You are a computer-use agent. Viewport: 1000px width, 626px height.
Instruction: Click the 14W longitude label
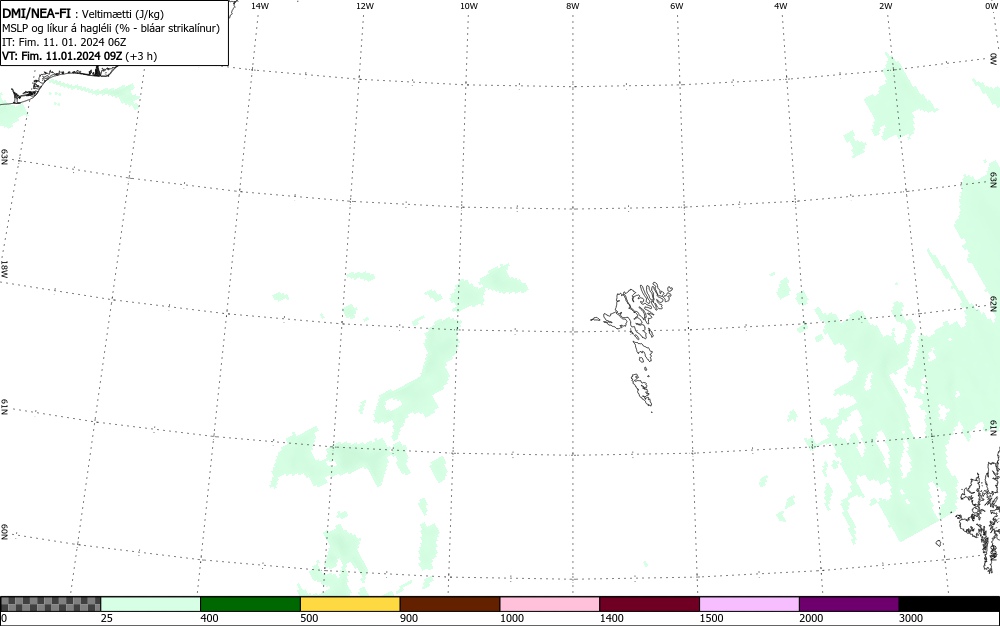[260, 6]
